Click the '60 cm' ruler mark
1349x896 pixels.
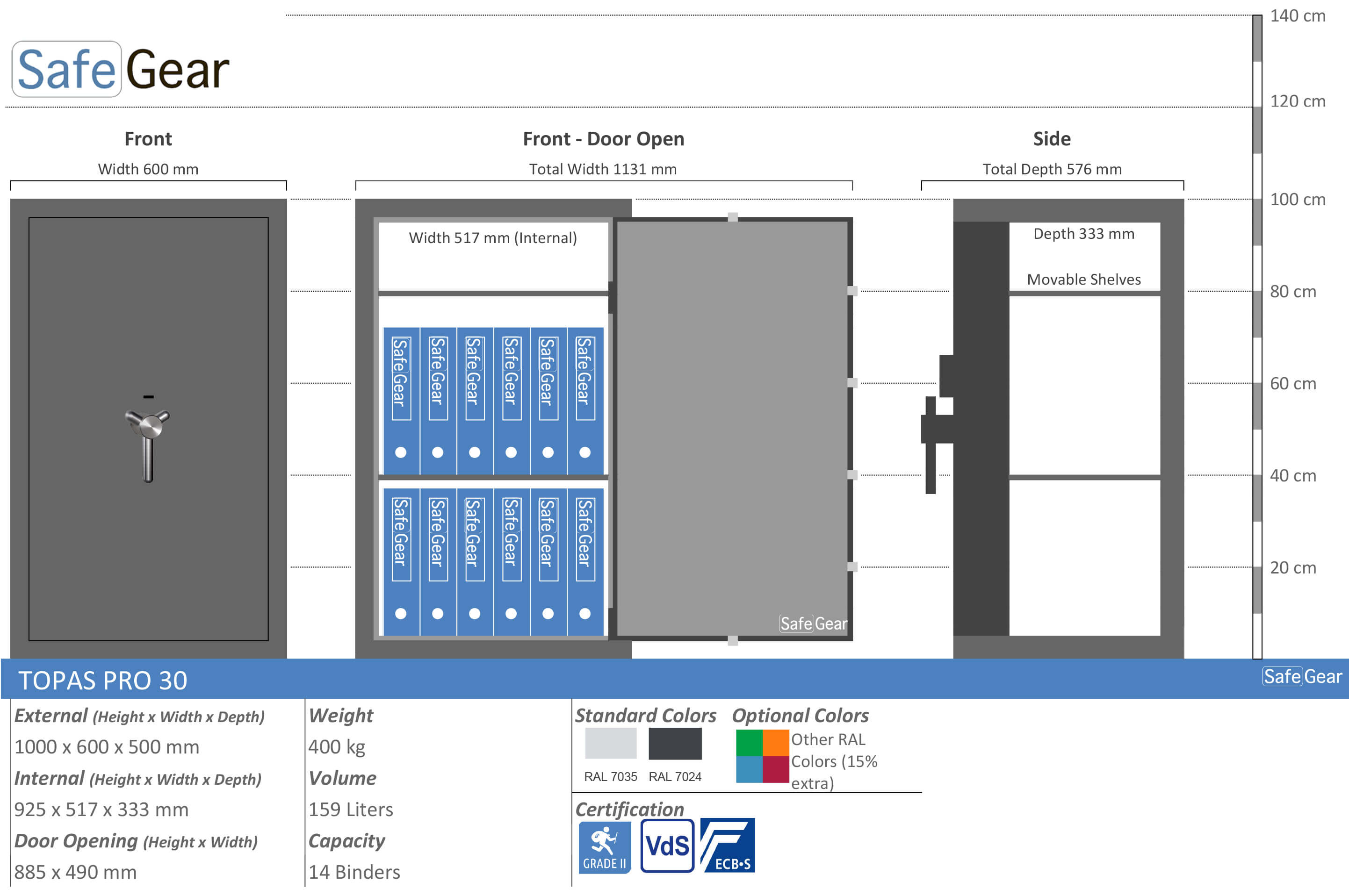[1293, 383]
